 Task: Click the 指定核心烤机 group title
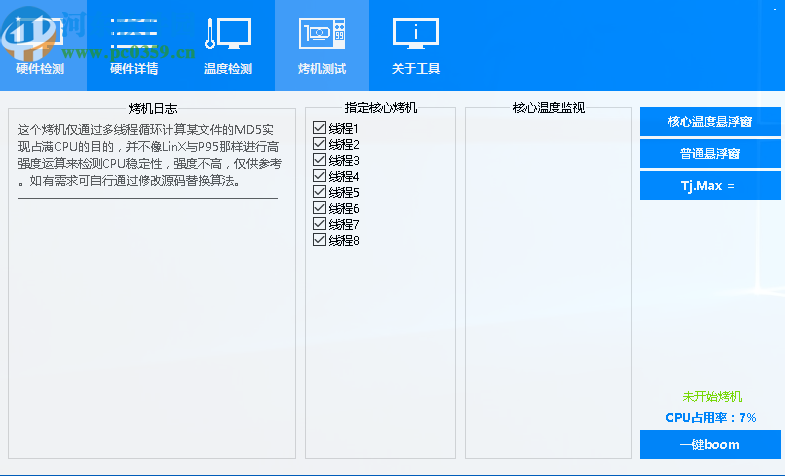click(380, 108)
